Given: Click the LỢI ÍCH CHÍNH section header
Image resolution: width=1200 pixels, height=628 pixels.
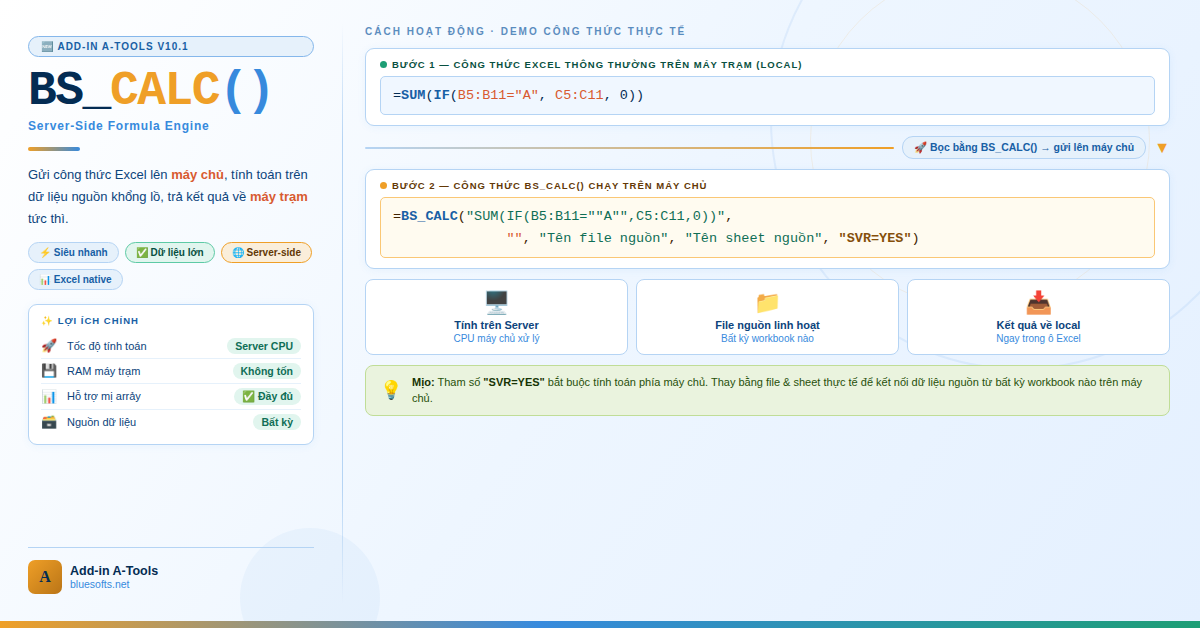Looking at the screenshot, I should [x=90, y=321].
